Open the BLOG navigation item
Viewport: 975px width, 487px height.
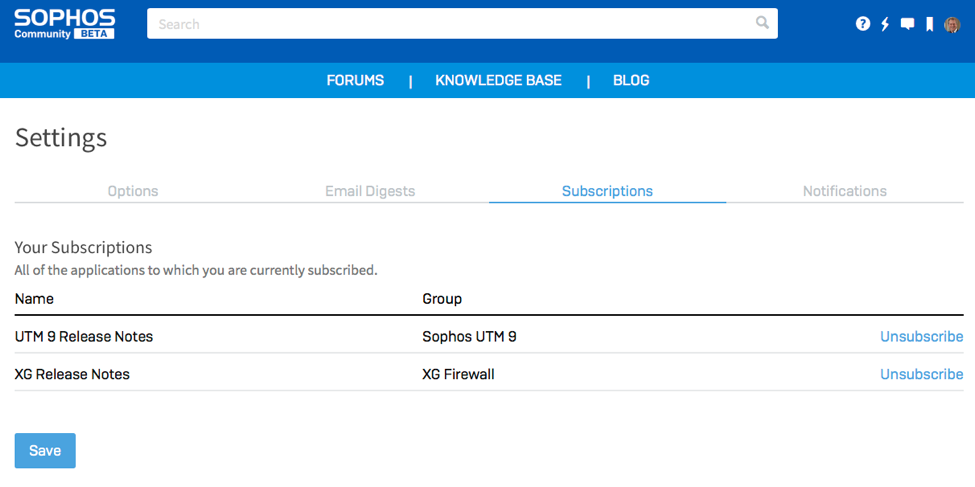point(631,80)
